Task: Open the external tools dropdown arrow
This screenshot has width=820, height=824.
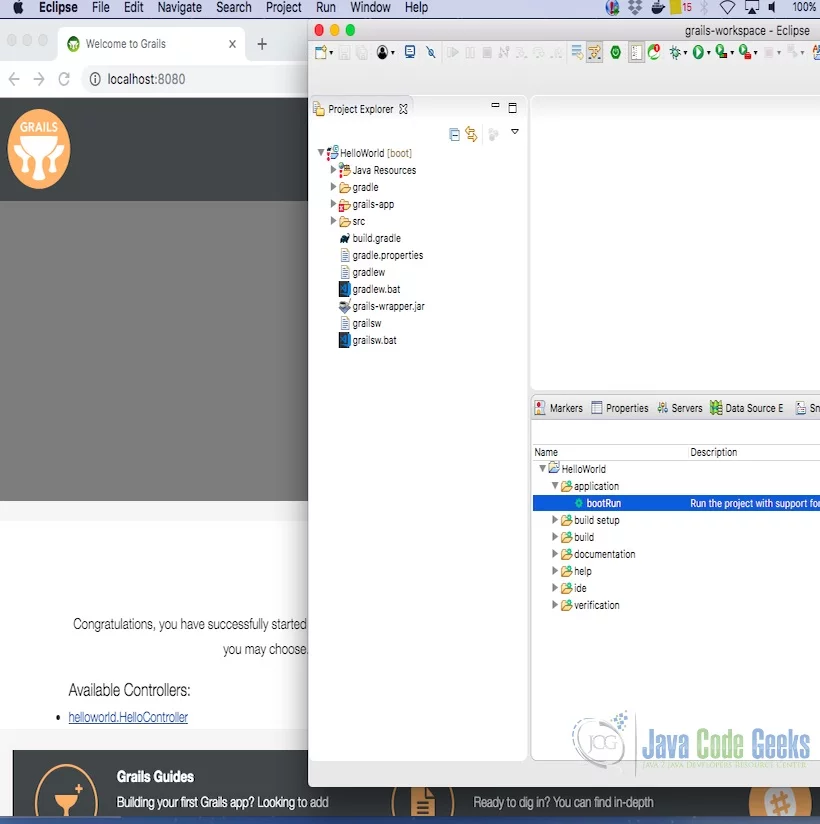Action: pos(755,53)
